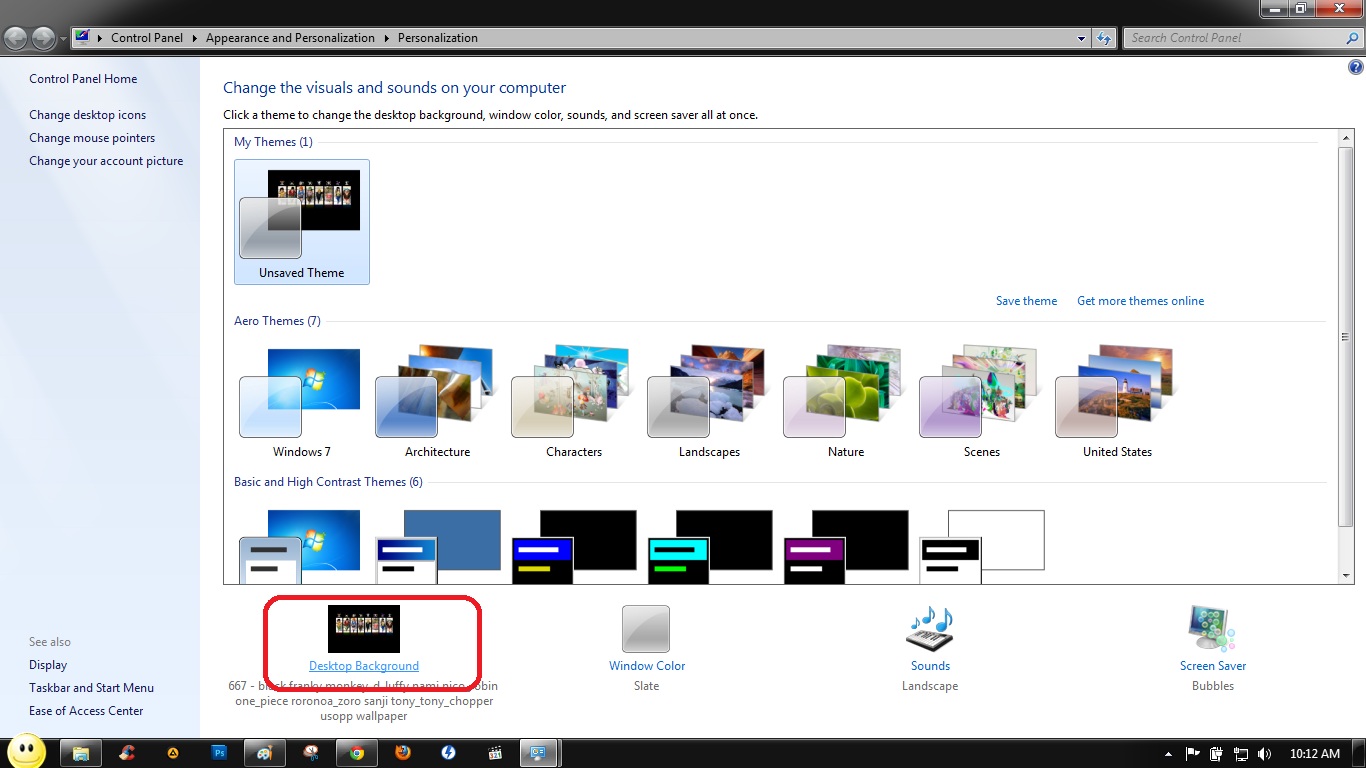Open the Desktop Background link

(364, 666)
